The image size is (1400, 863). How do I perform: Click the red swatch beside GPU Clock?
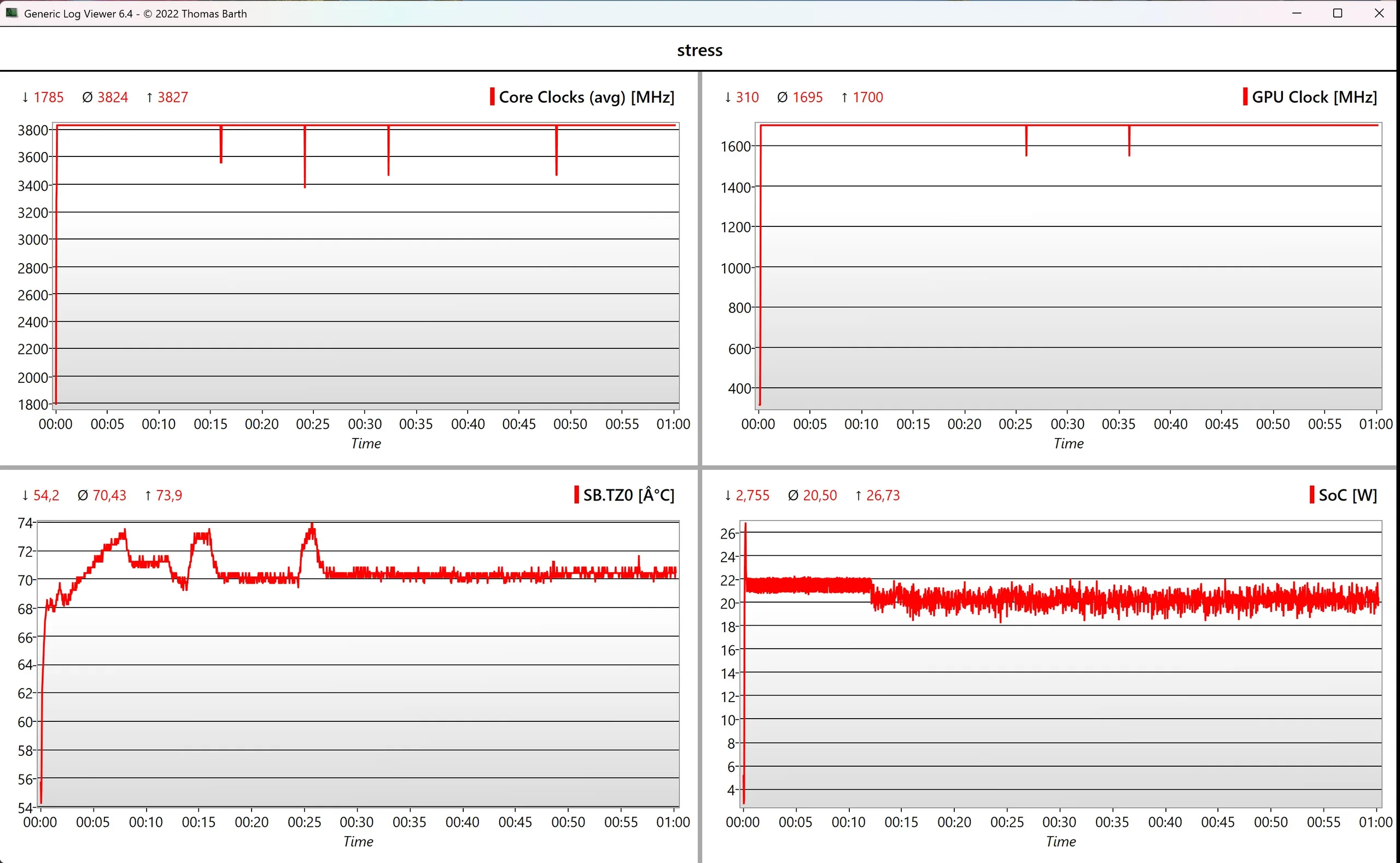pos(1245,96)
